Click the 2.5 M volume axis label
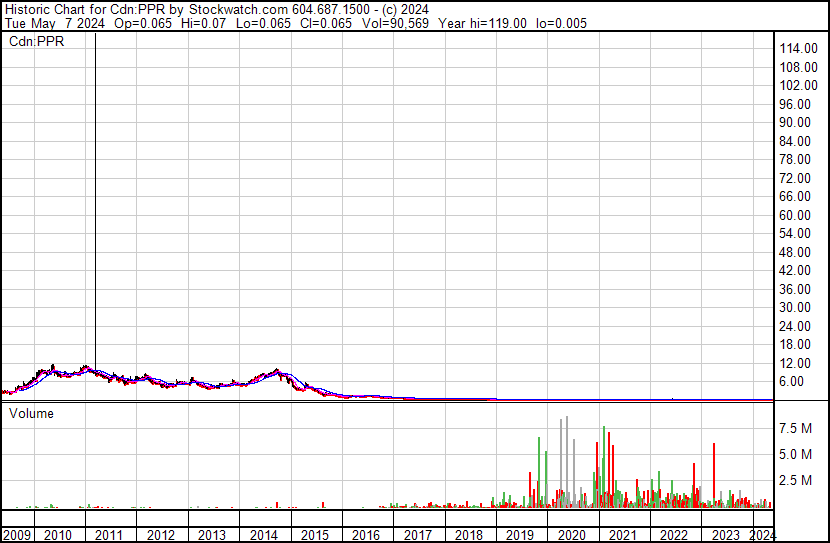Viewport: 830px width, 543px height. point(796,480)
